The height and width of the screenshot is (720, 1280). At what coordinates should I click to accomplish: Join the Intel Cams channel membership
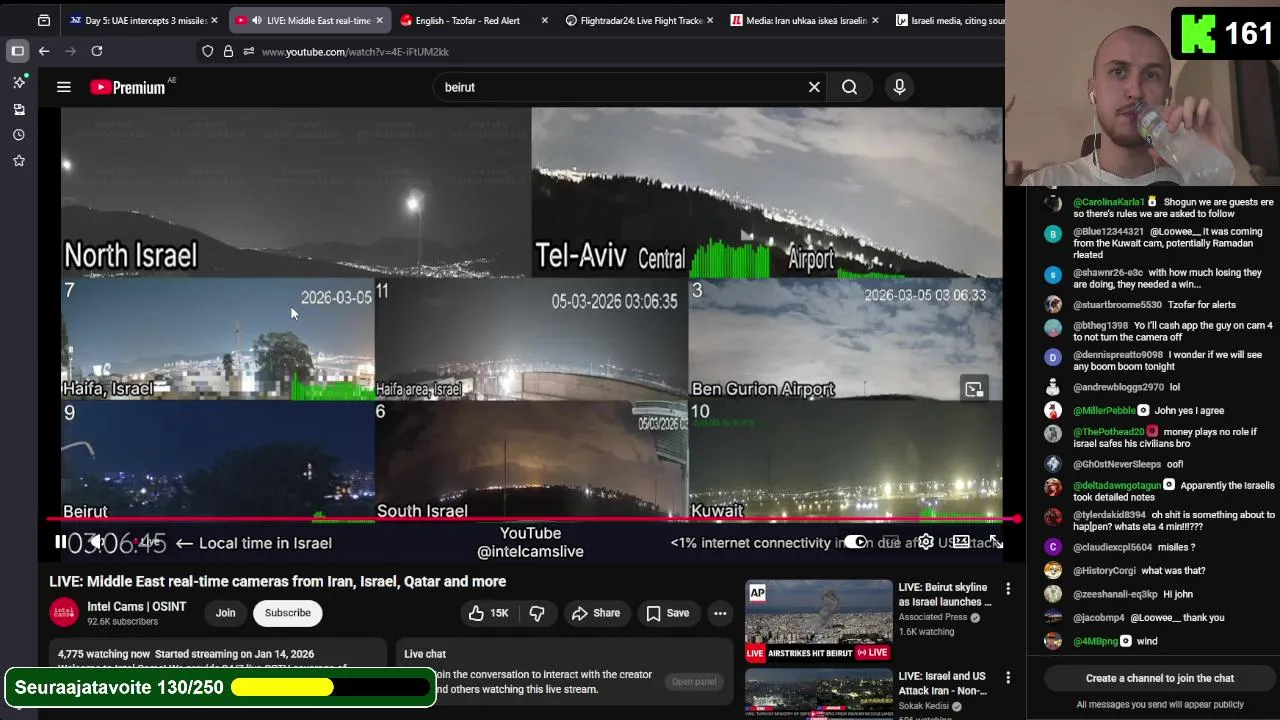225,613
